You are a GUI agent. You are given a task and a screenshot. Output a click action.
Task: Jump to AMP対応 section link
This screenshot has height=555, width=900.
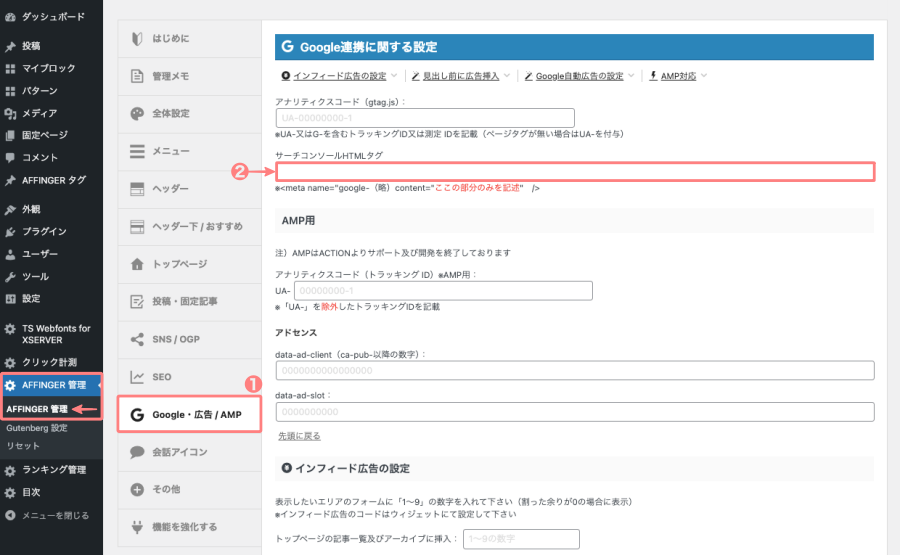coord(678,76)
